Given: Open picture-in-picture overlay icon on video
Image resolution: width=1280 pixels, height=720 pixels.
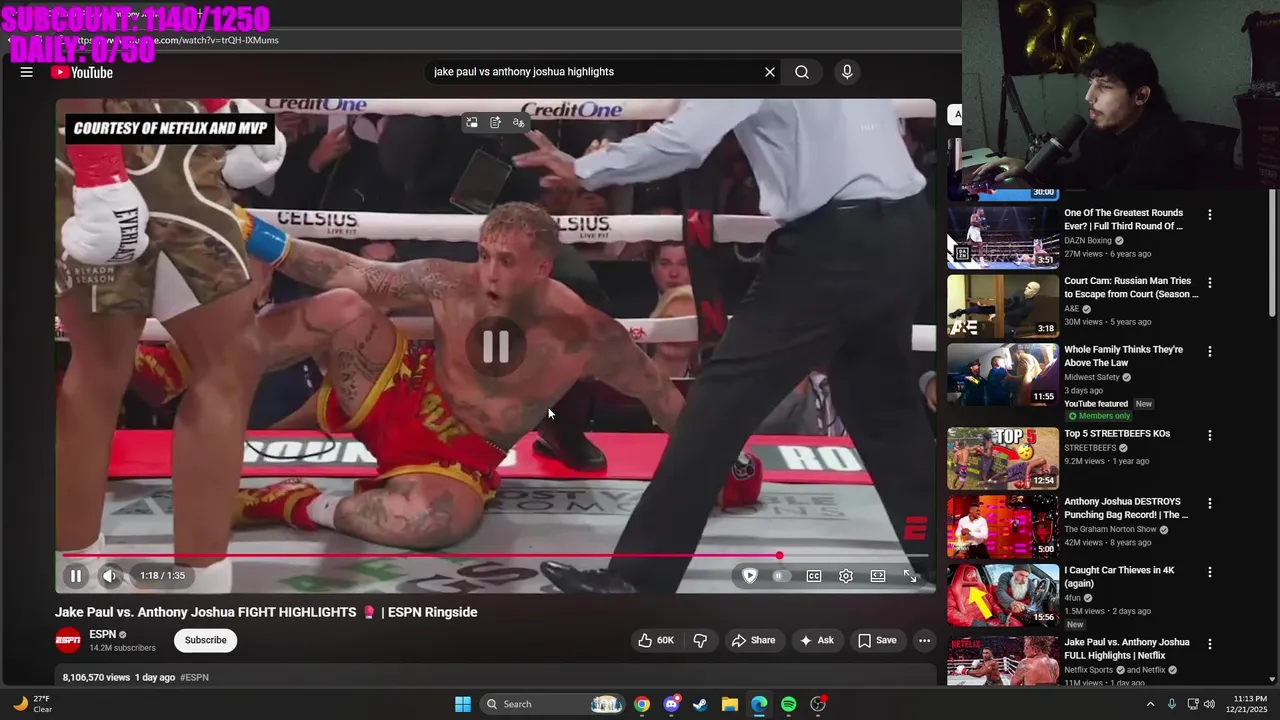Looking at the screenshot, I should tap(471, 123).
